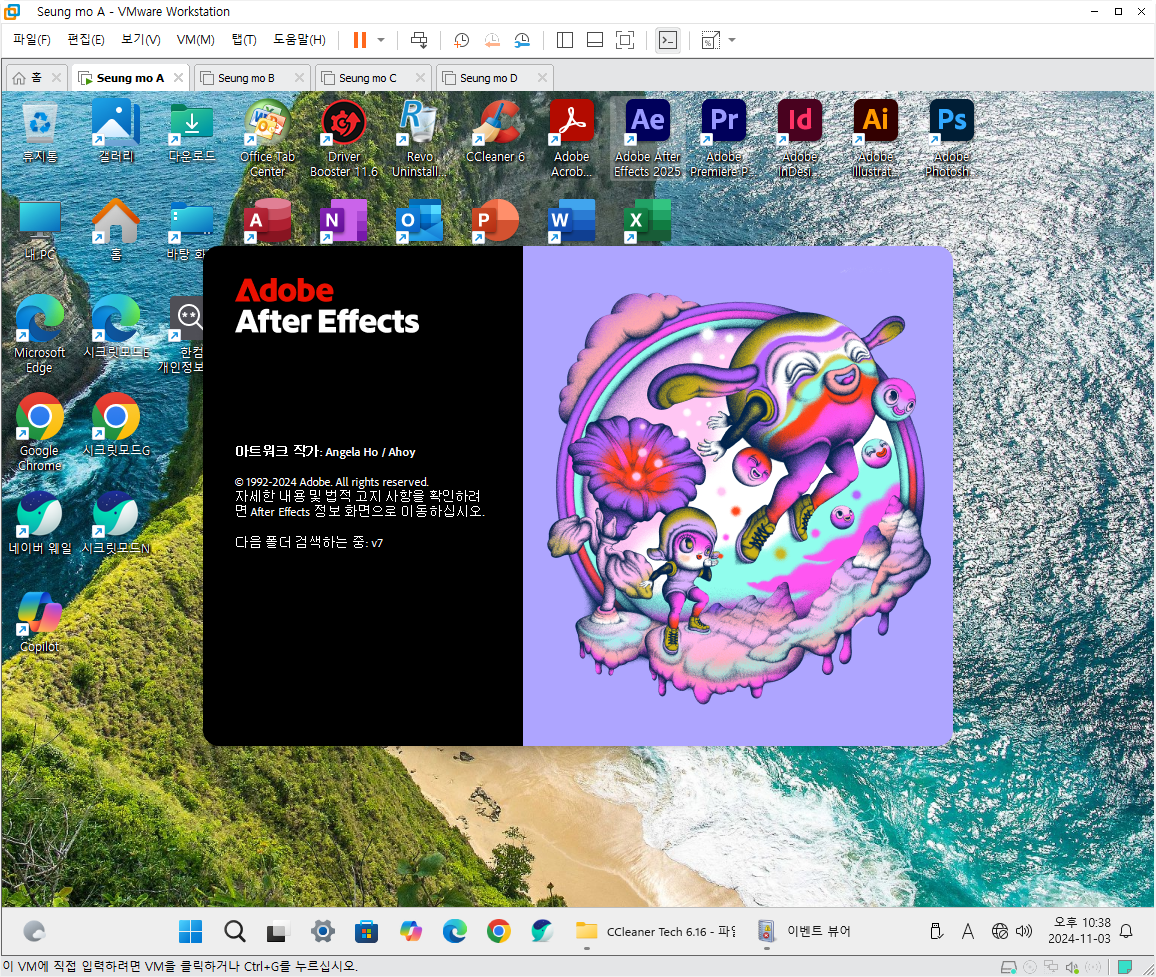
Task: Click the VMware pause VM button
Action: pyautogui.click(x=360, y=40)
